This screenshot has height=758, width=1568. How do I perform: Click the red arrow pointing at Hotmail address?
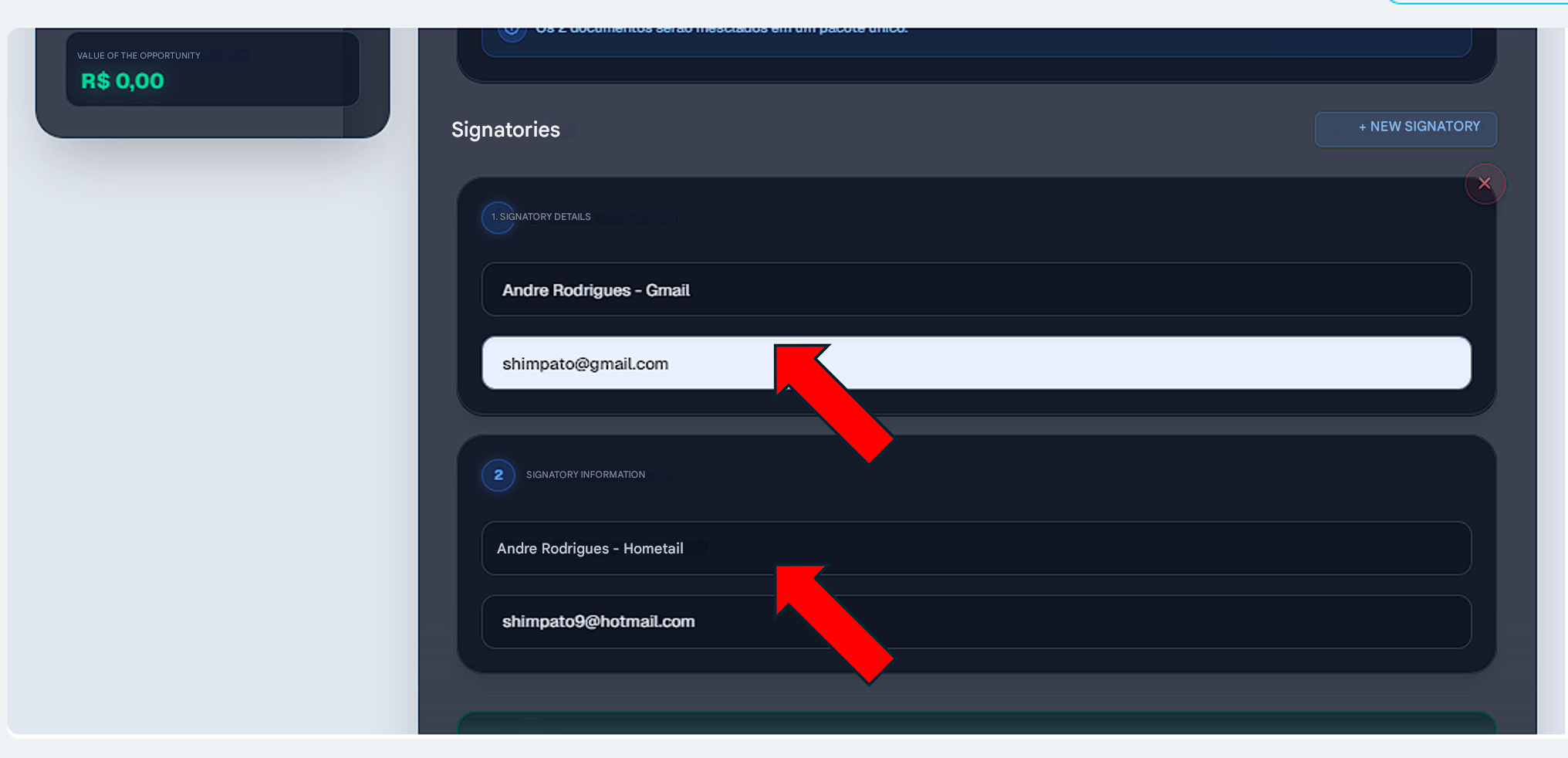(x=832, y=624)
